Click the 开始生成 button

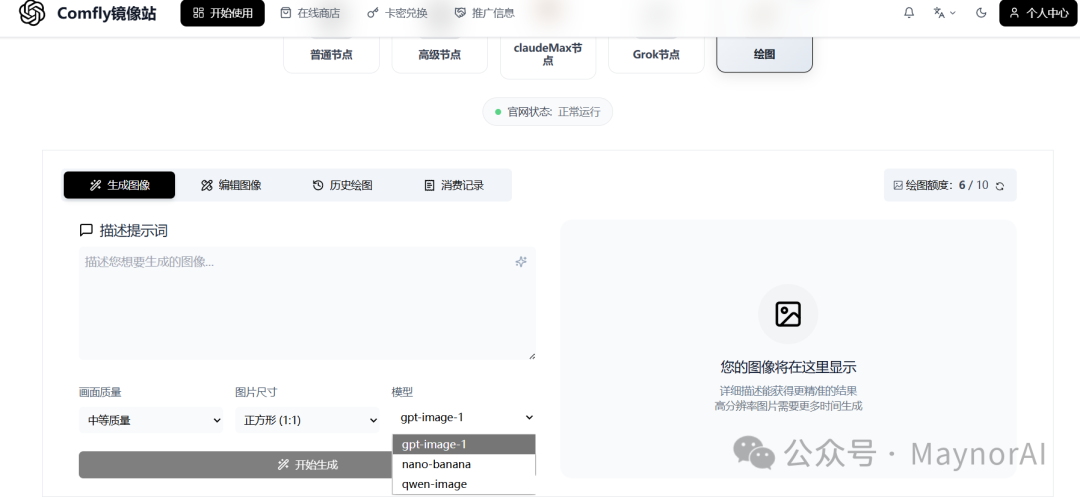[x=236, y=465]
